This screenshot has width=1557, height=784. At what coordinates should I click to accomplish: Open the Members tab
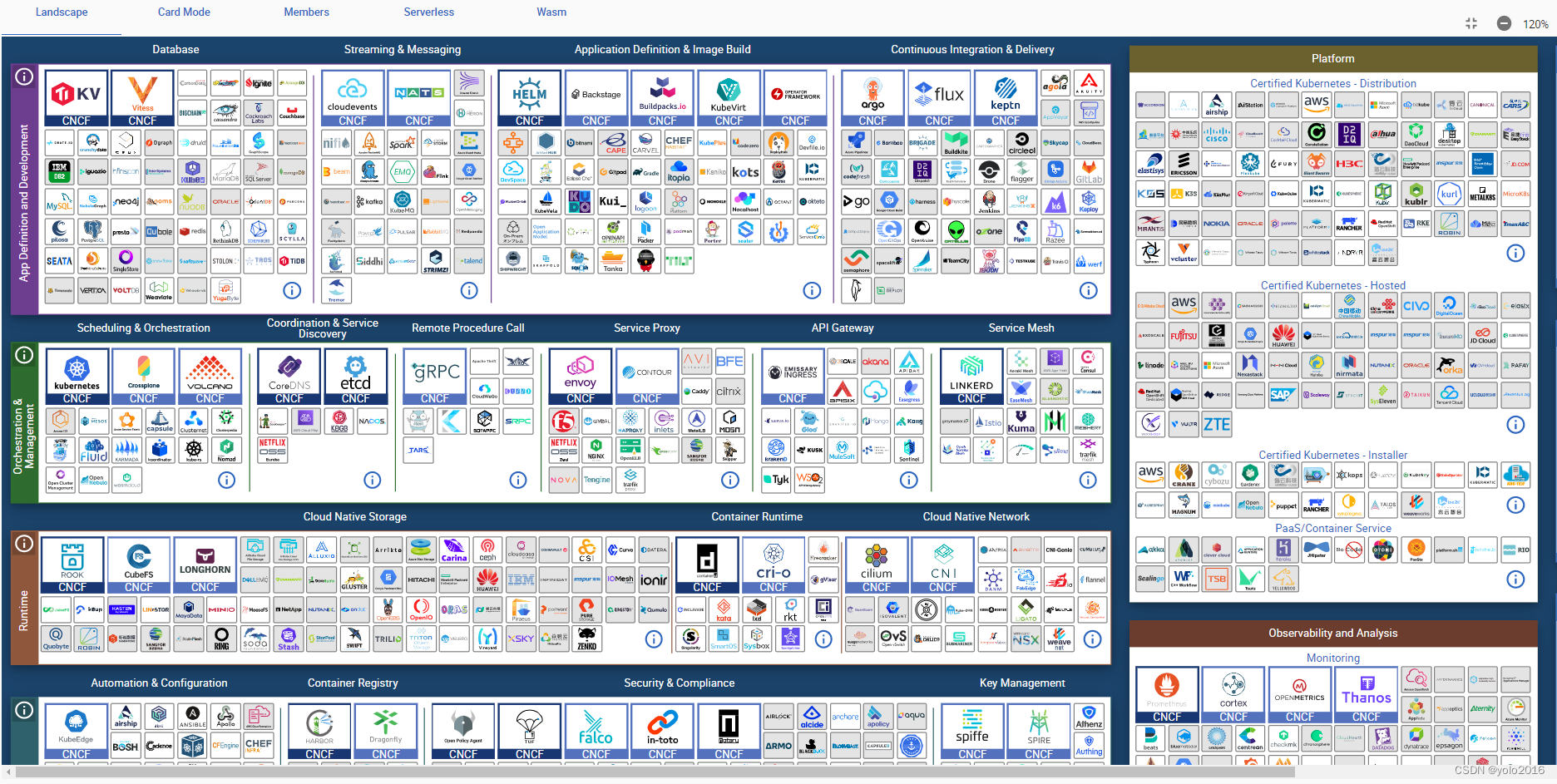click(x=306, y=12)
